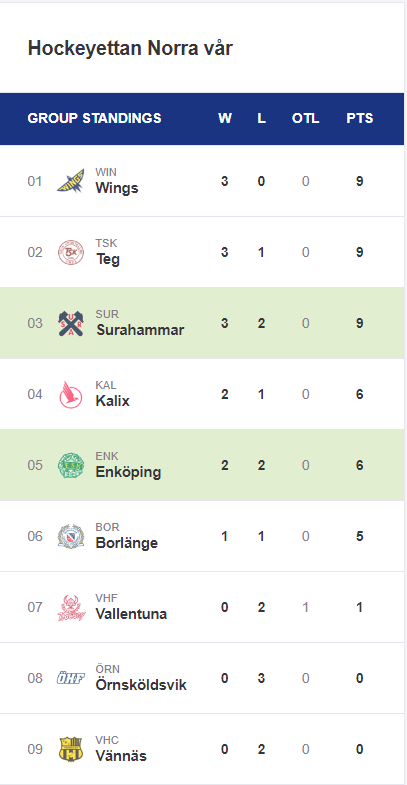The image size is (407, 785).
Task: Open the Vallentuna team link
Action: pos(131,614)
